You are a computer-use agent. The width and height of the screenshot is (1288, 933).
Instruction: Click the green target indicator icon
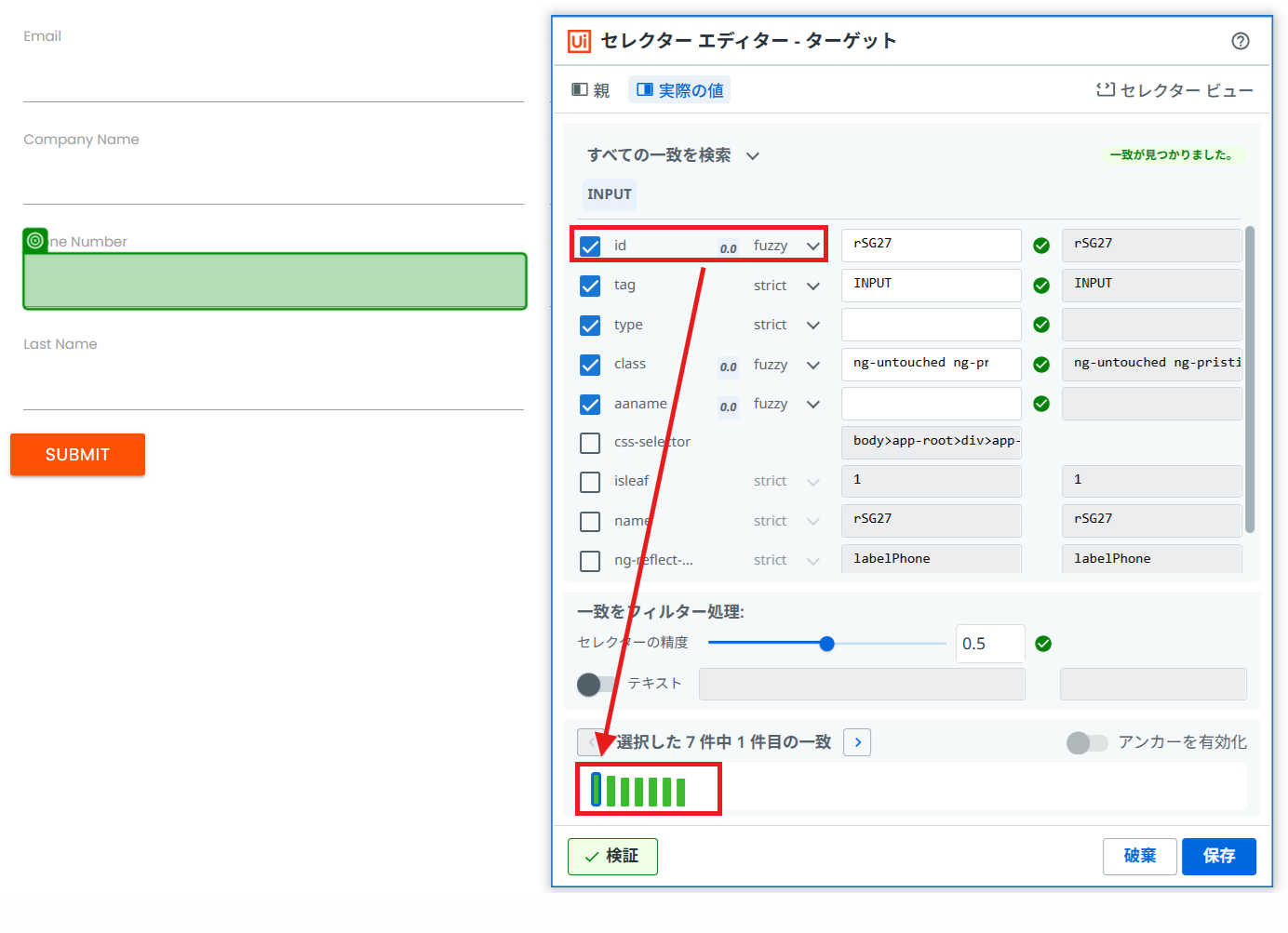pyautogui.click(x=35, y=241)
